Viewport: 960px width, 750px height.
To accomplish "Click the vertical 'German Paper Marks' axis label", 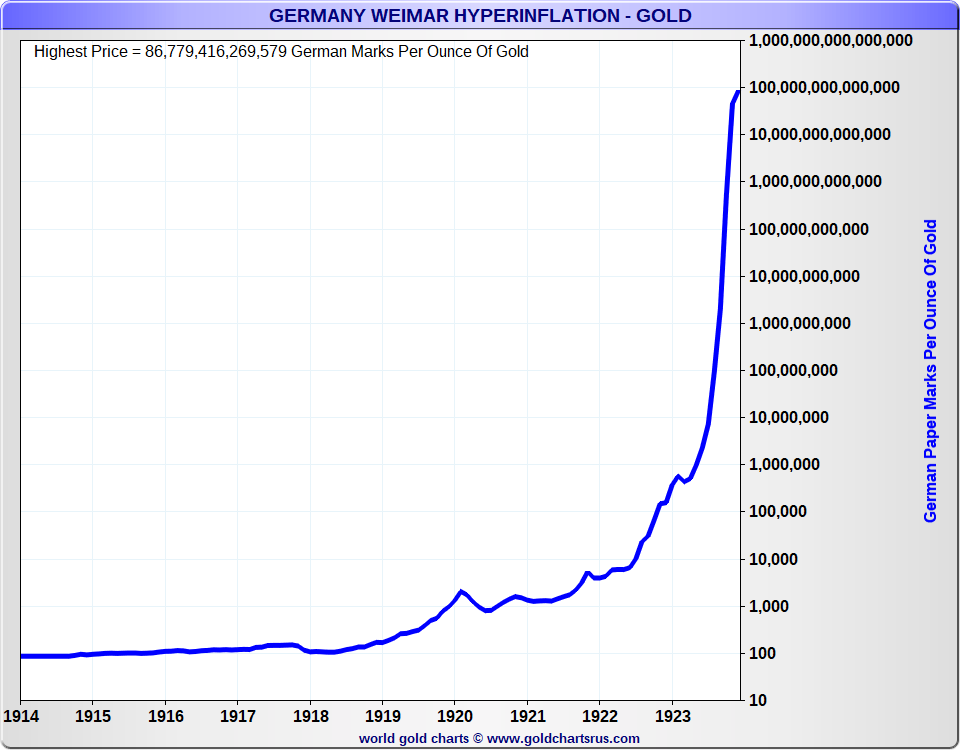I will [x=930, y=370].
